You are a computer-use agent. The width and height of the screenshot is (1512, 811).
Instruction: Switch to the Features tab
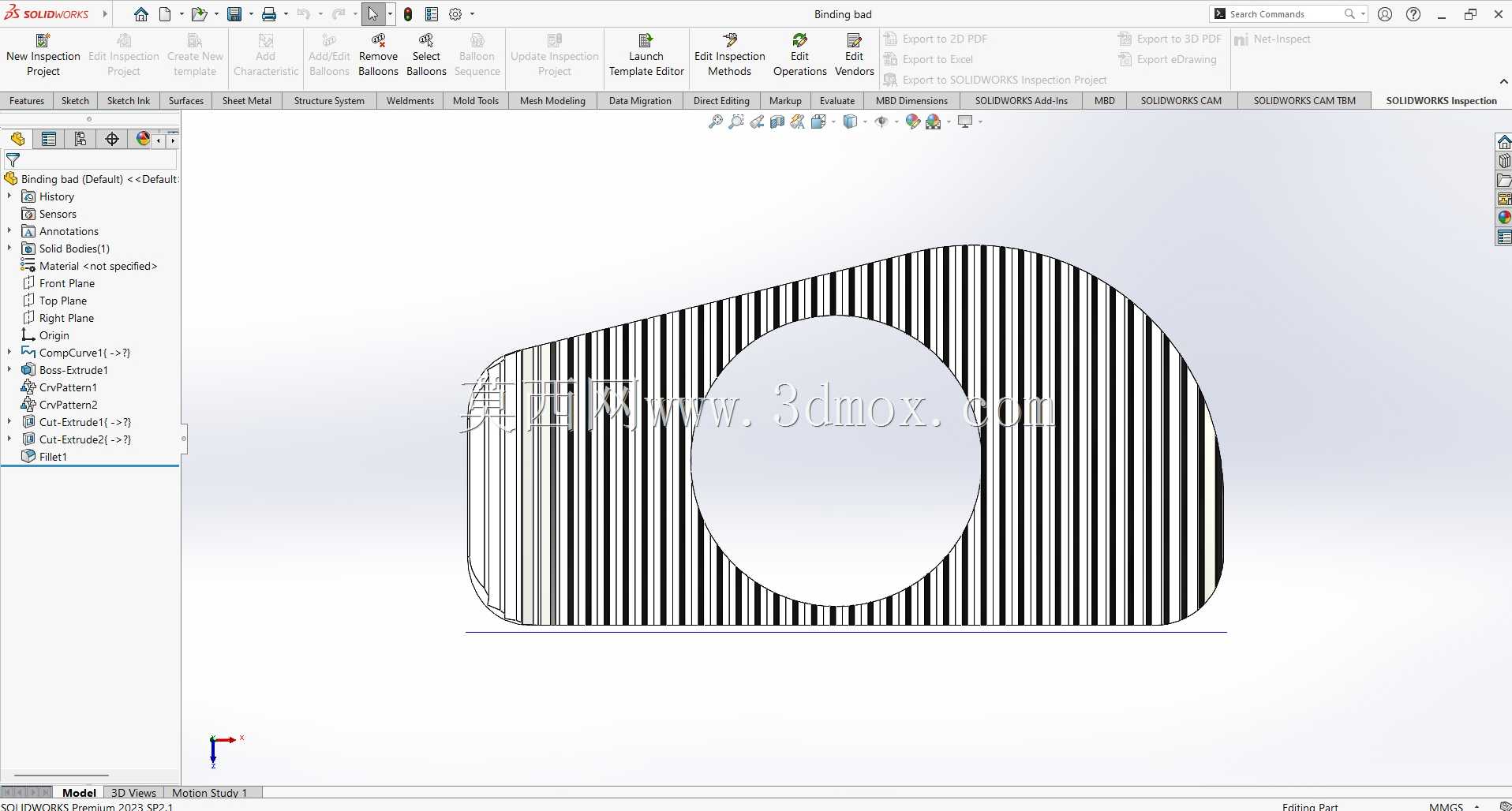[x=27, y=101]
